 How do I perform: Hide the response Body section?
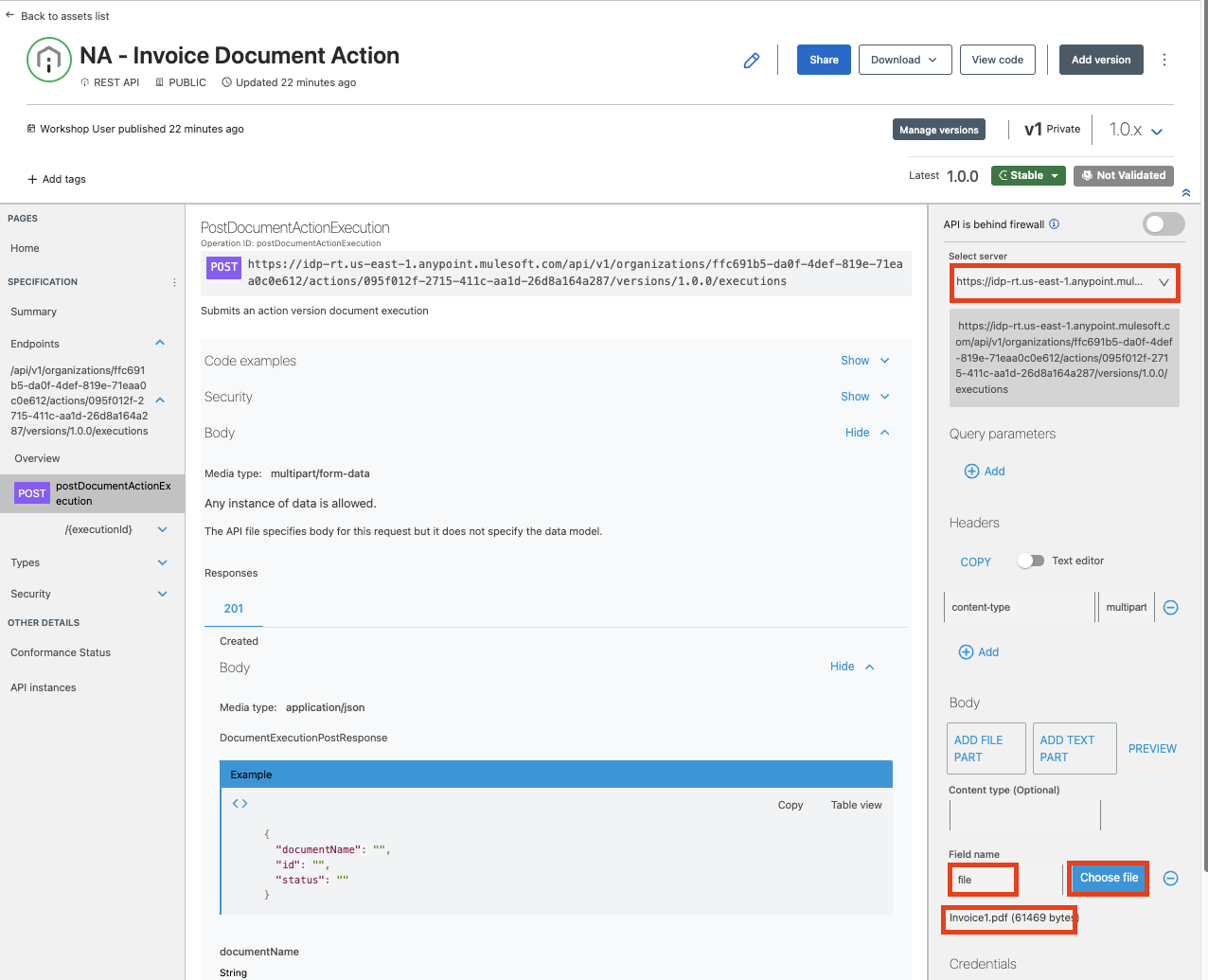852,667
